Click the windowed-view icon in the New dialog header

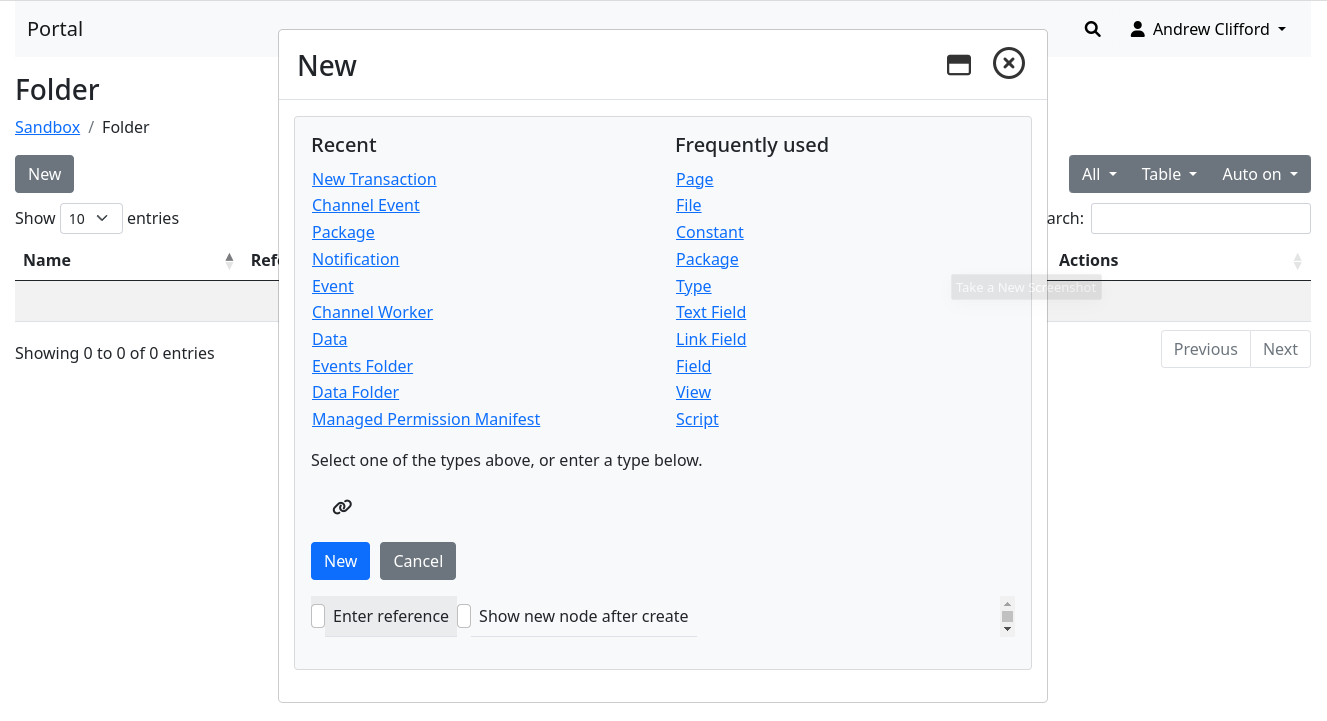(959, 63)
